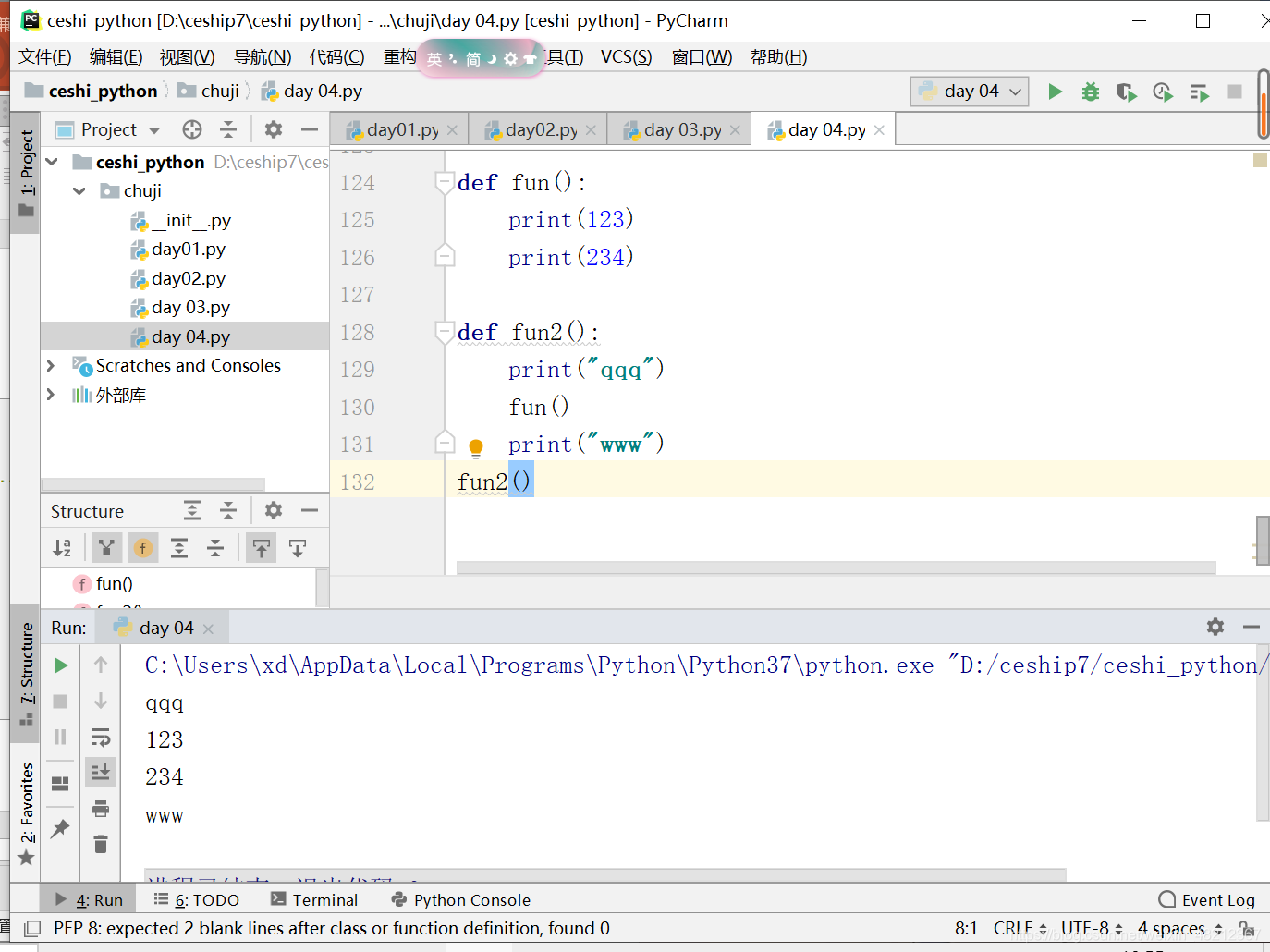Viewport: 1270px width, 952px height.
Task: Toggle autoscroll to source in Structure
Action: tap(262, 548)
